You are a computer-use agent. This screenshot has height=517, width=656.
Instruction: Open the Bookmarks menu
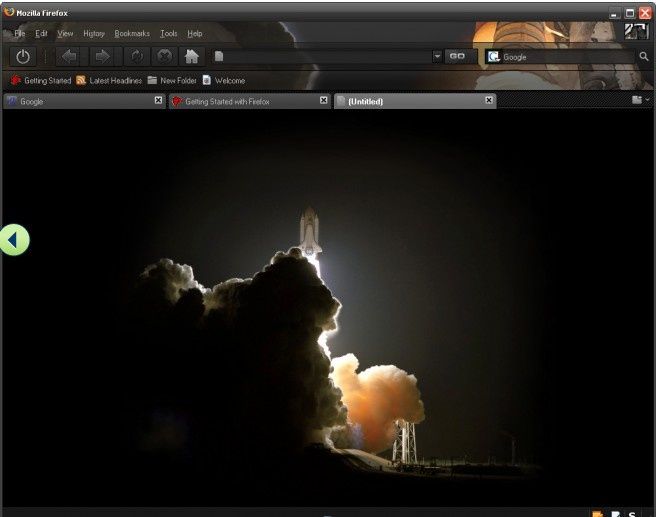(132, 33)
